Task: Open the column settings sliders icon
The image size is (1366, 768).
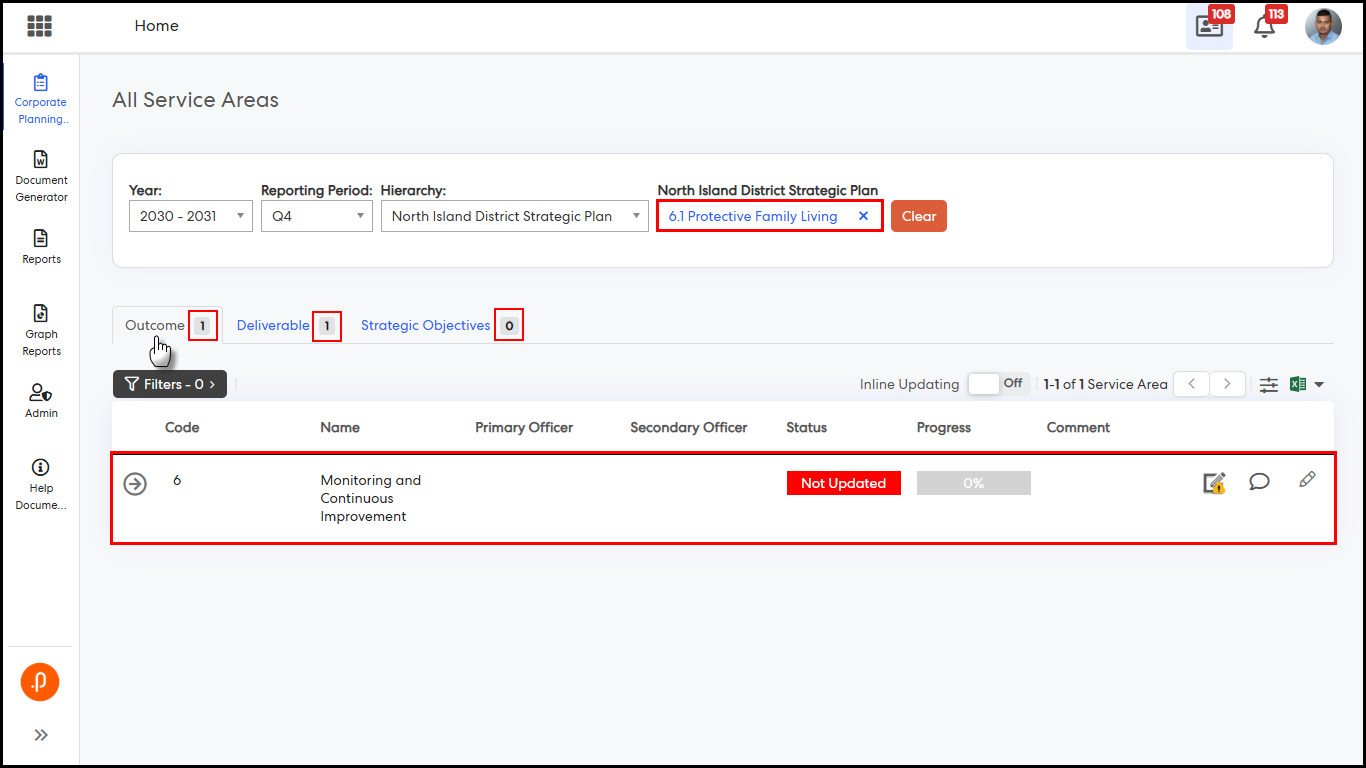Action: pos(1268,385)
